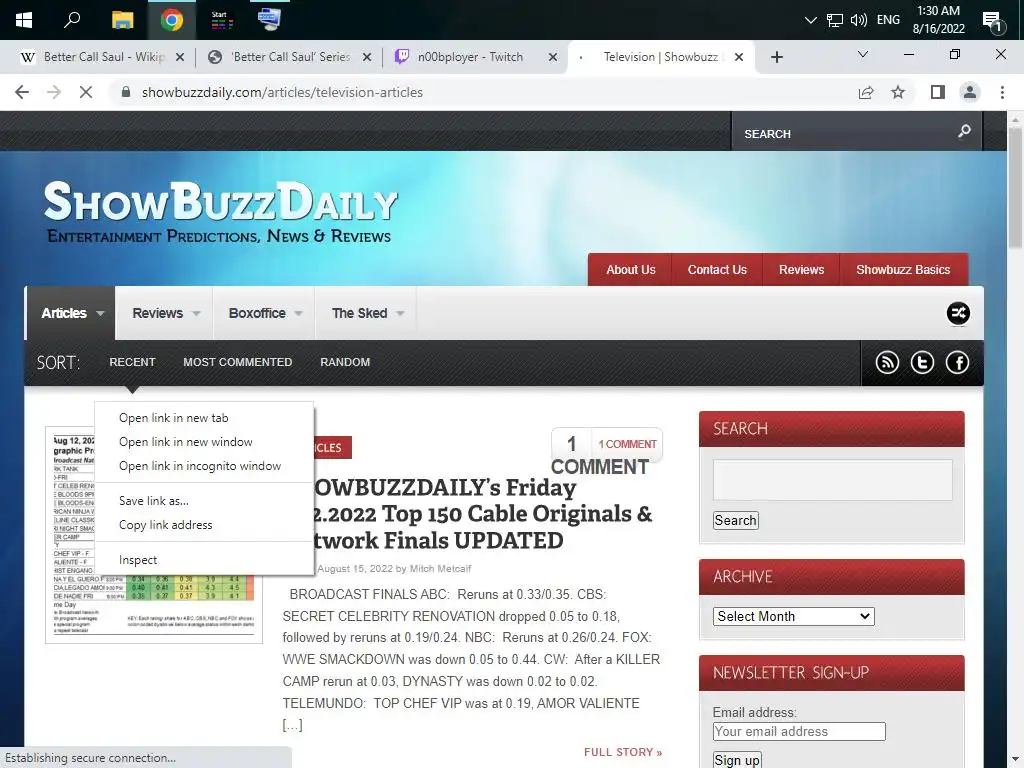Screen dimensions: 1024x768
Task: Click the shuffle random article icon
Action: click(958, 313)
